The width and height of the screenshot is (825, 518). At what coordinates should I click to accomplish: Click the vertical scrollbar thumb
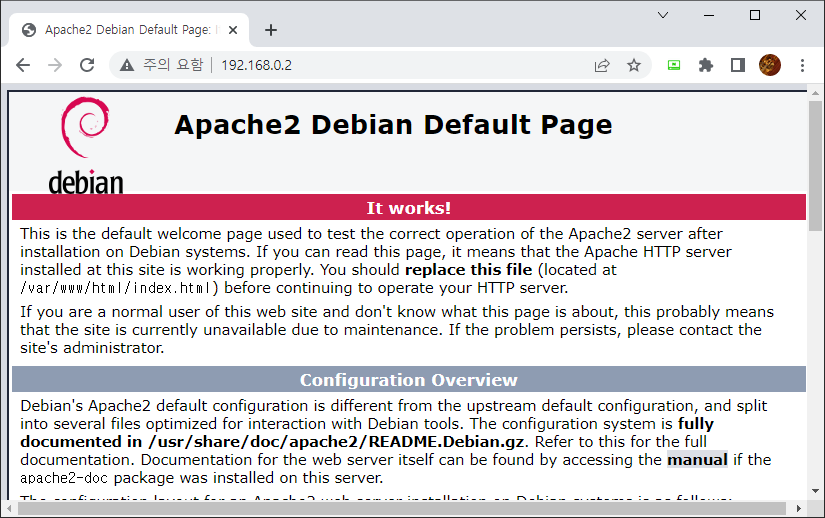click(x=816, y=166)
